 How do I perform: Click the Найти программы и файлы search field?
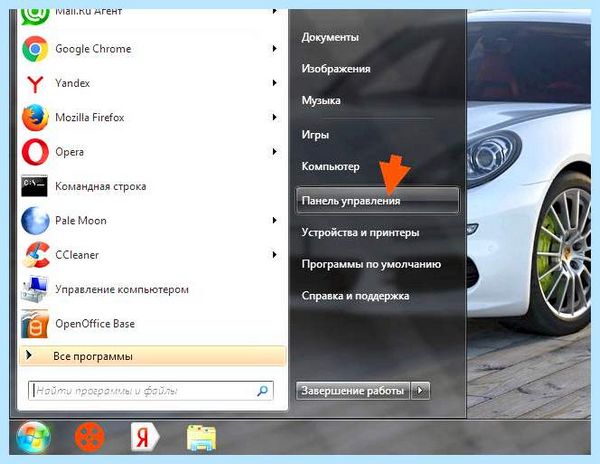(x=151, y=391)
